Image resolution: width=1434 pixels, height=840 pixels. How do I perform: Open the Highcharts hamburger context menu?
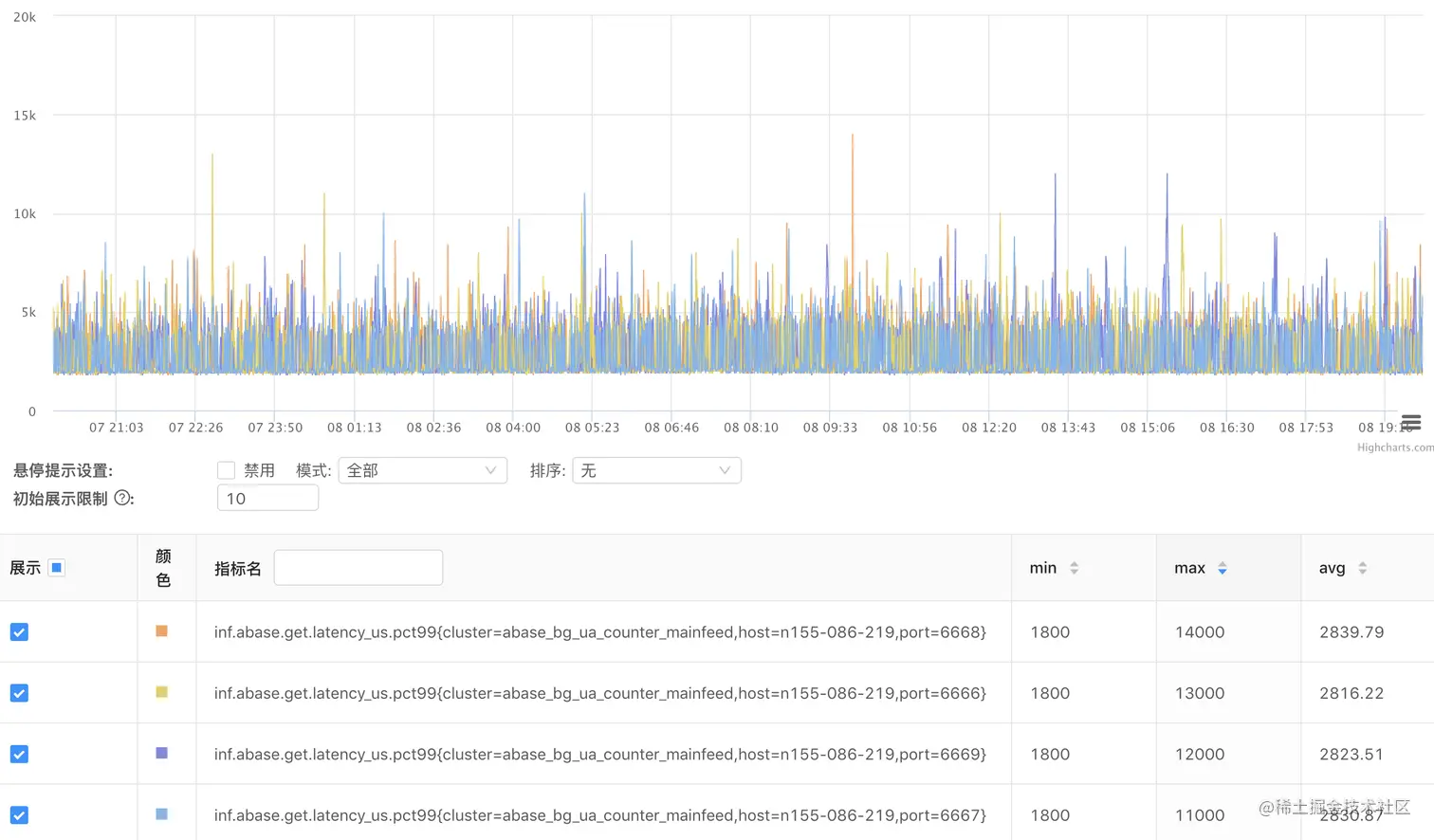[x=1411, y=422]
